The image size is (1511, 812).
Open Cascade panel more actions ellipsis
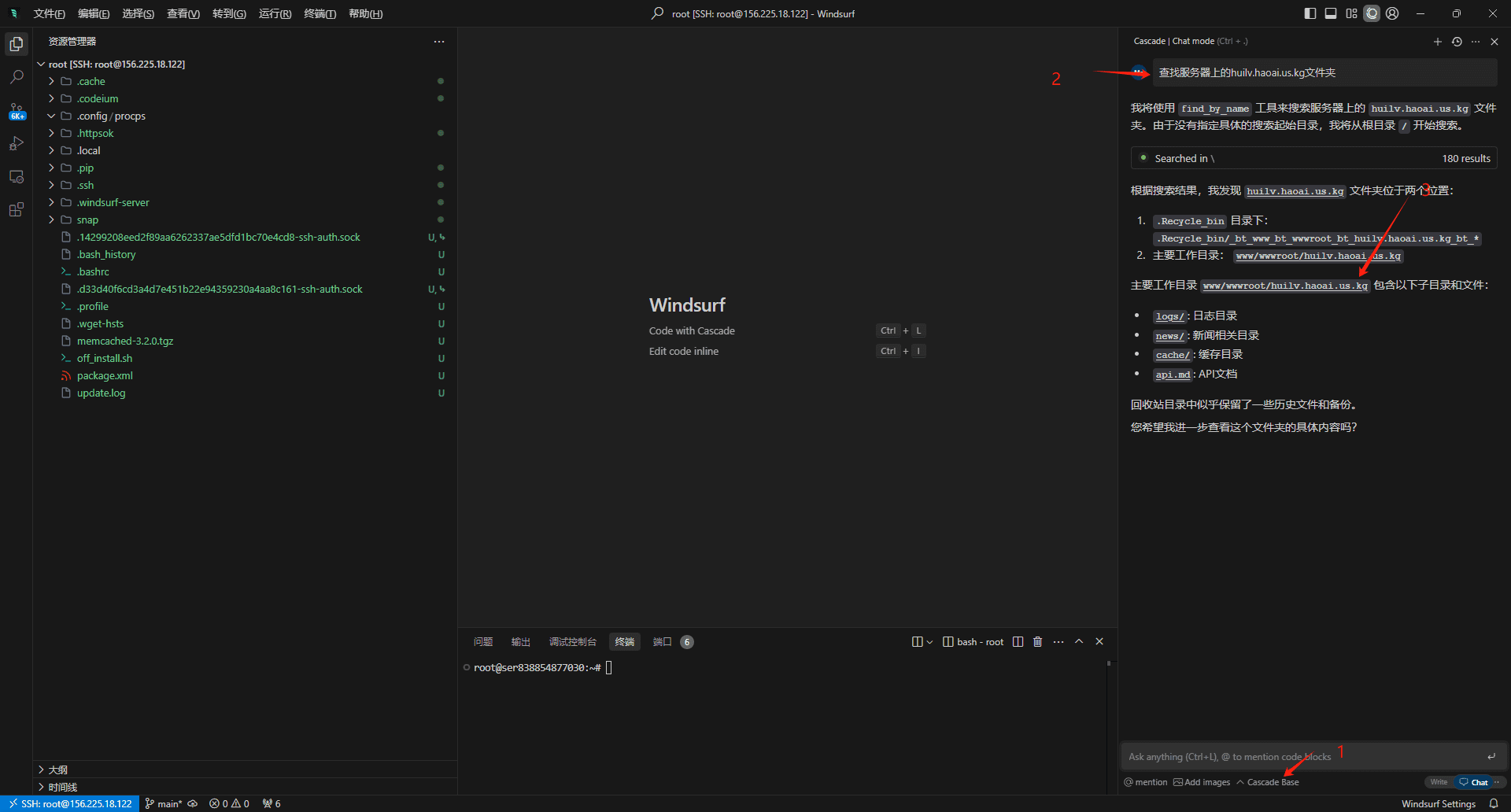coord(1476,42)
